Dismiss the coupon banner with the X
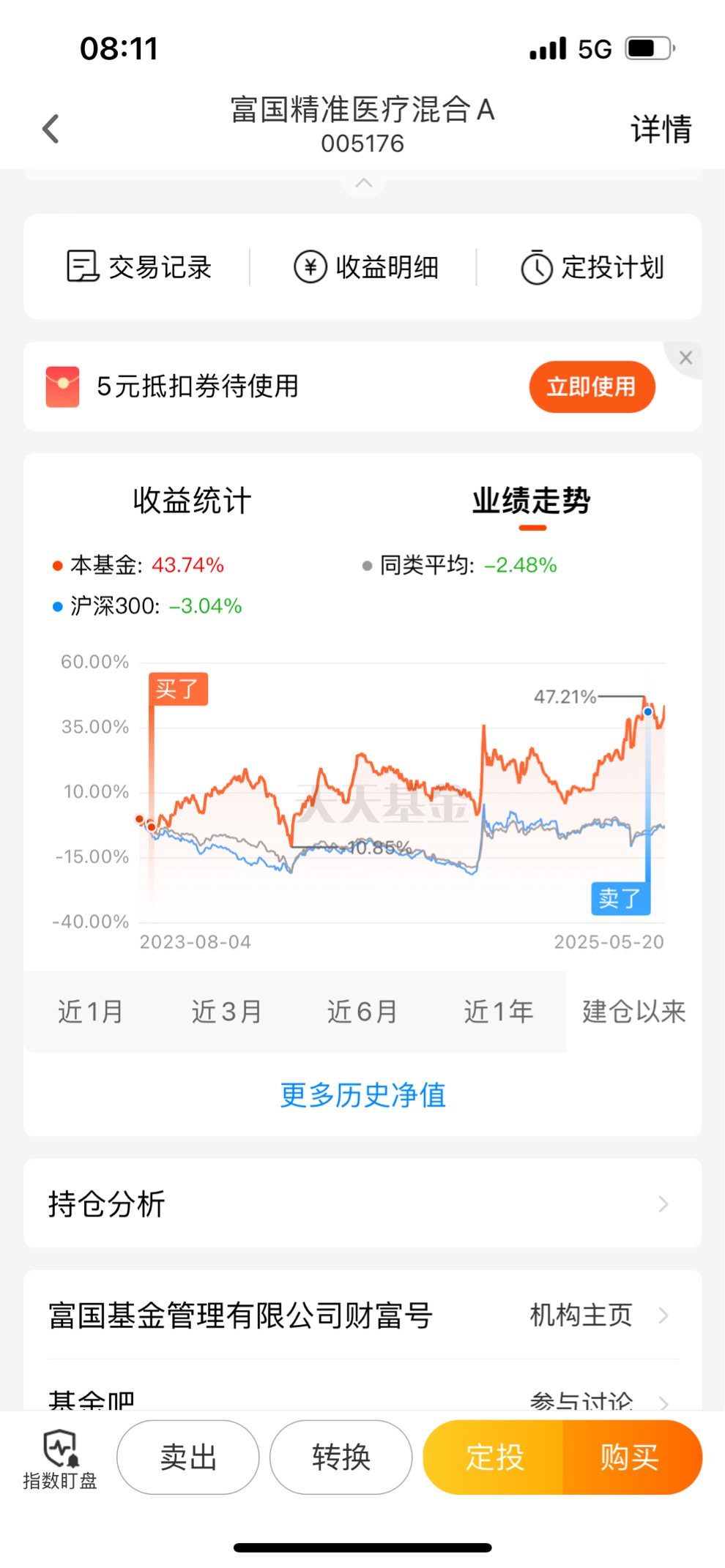This screenshot has height=1568, width=725. coord(685,358)
